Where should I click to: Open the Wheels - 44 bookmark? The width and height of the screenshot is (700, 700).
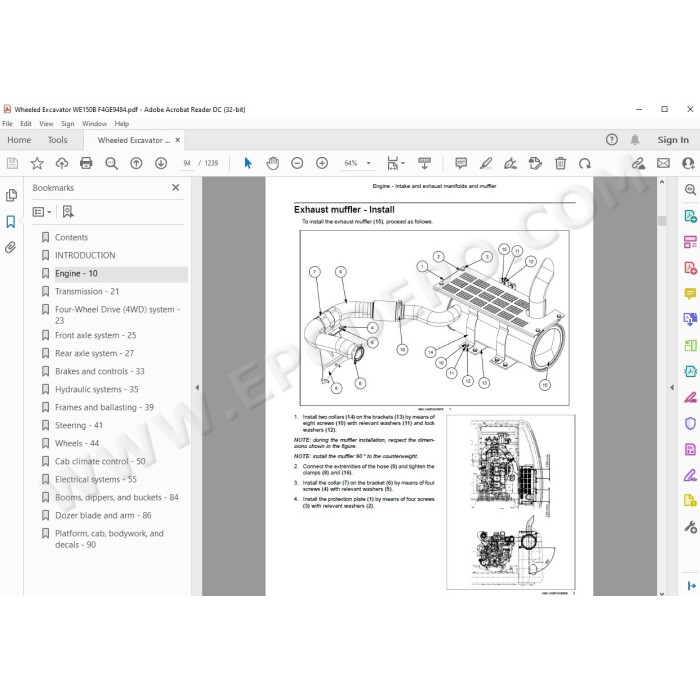[77, 443]
